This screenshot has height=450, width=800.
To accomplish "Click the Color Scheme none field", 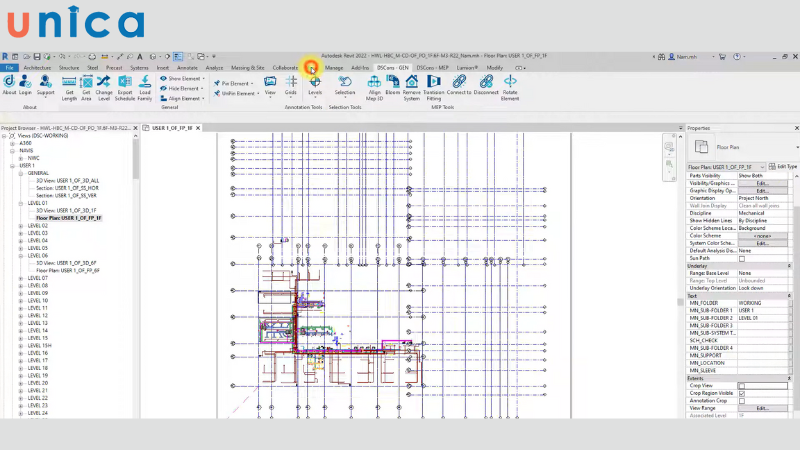I will (762, 235).
